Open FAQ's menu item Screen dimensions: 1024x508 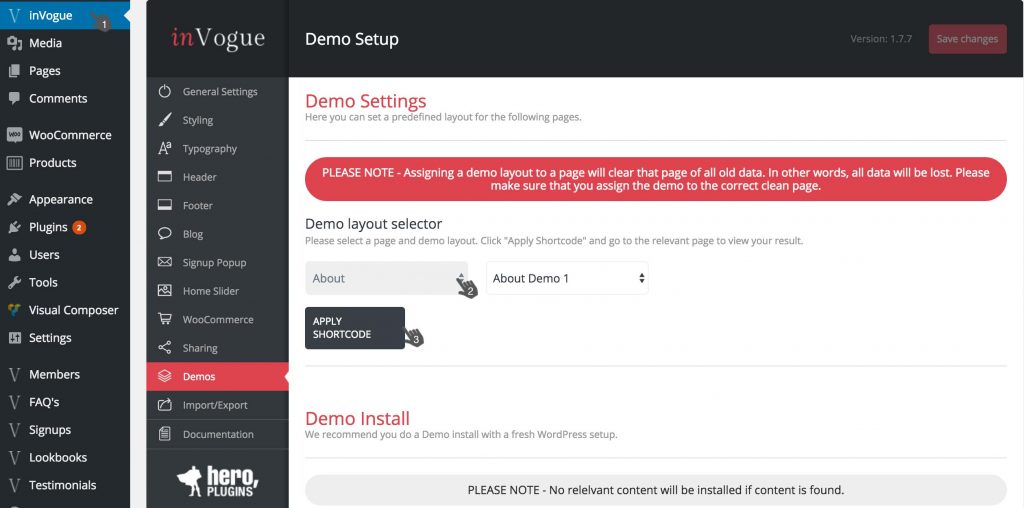pos(65,402)
